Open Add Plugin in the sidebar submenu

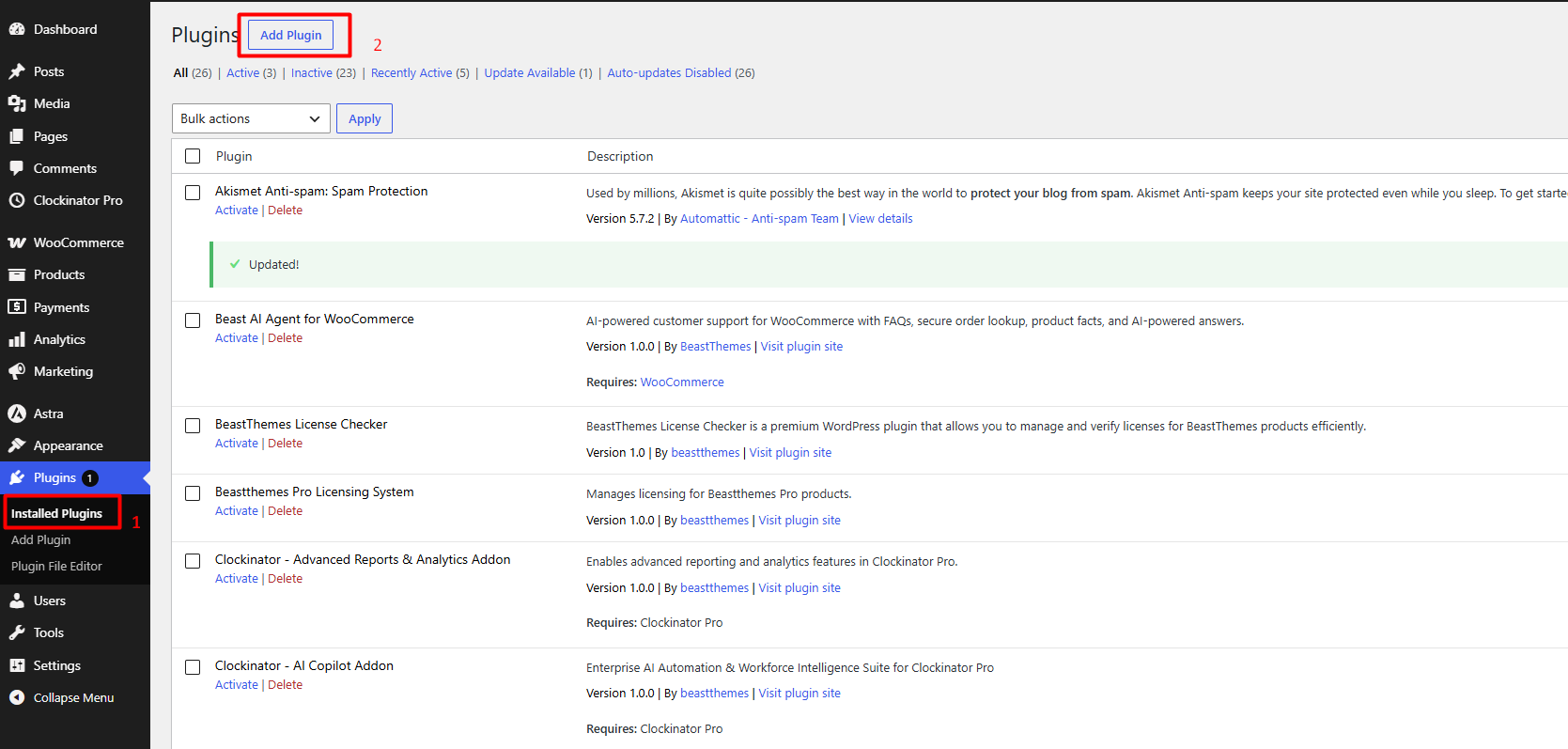click(40, 540)
